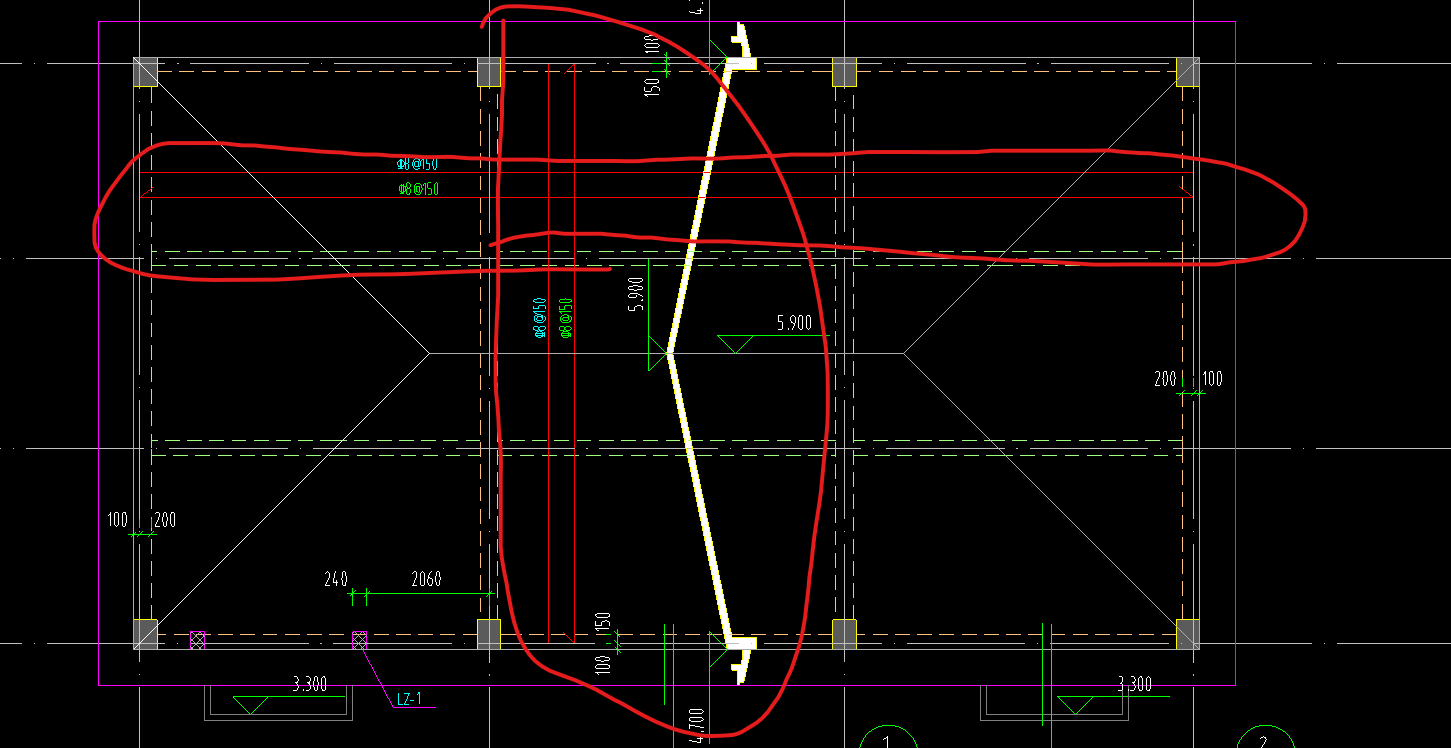The width and height of the screenshot is (1451, 748).
Task: Pick the 200 dimension text on the right wall
Action: [1165, 379]
